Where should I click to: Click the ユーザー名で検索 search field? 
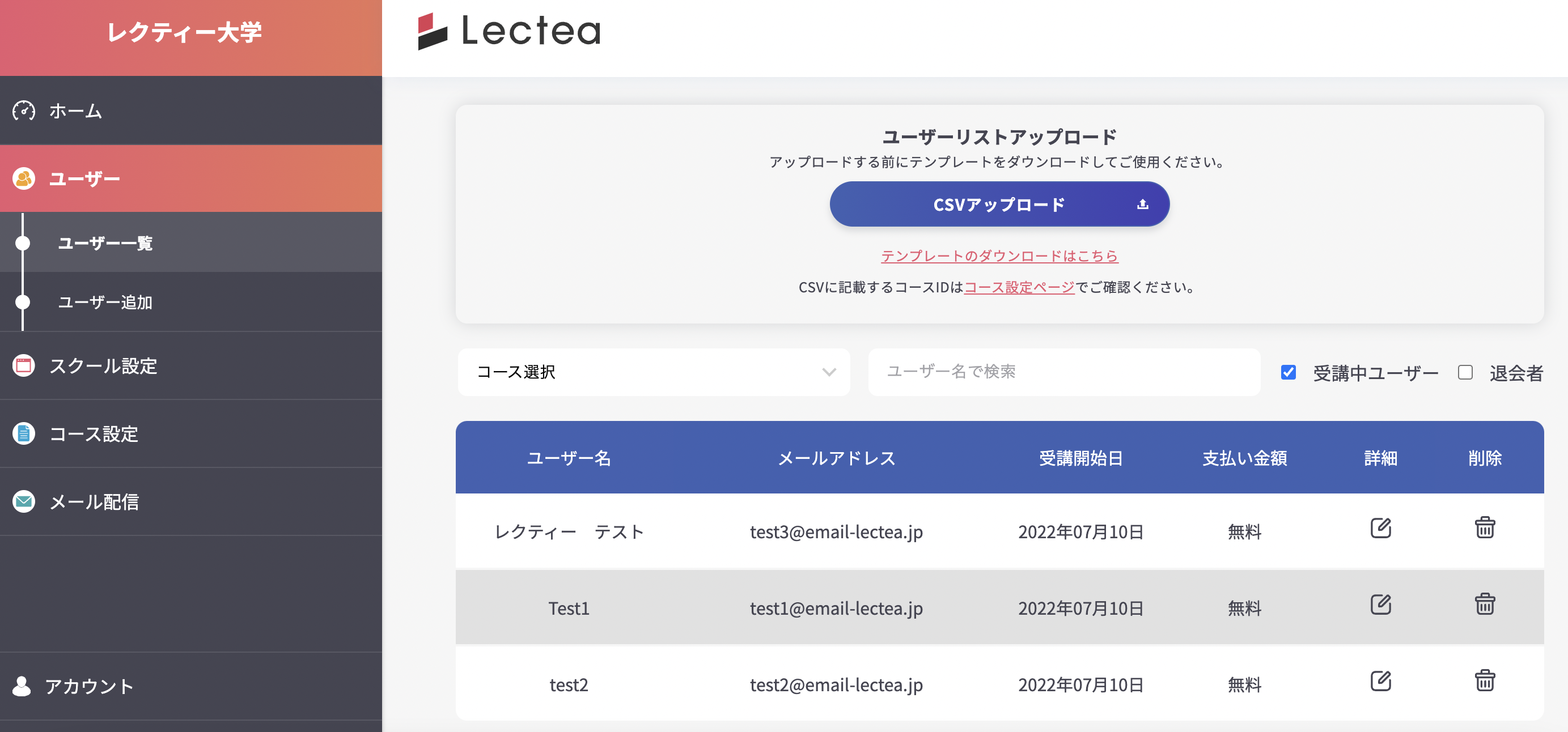(1063, 372)
